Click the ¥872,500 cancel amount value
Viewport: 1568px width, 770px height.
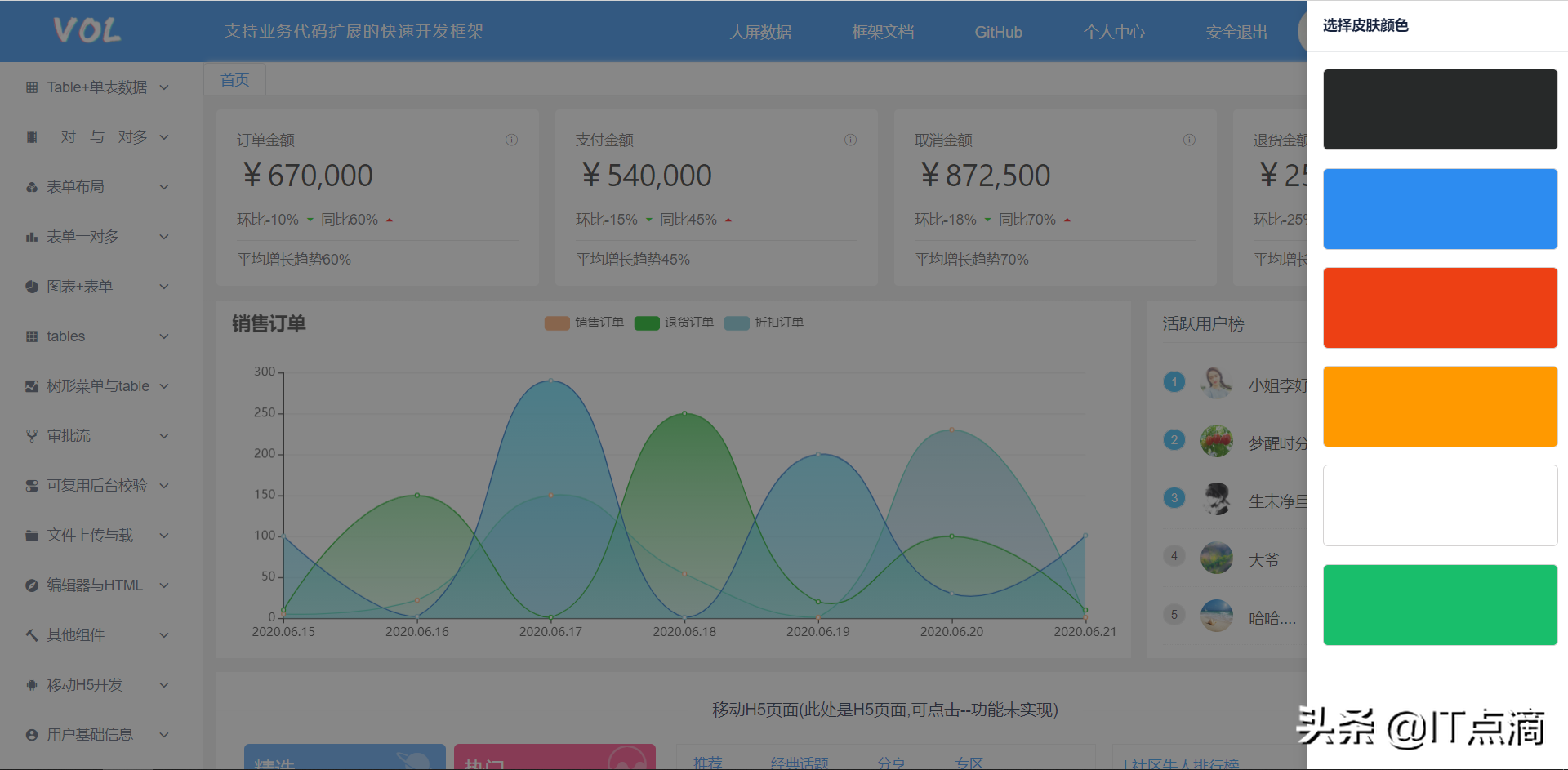(x=986, y=176)
